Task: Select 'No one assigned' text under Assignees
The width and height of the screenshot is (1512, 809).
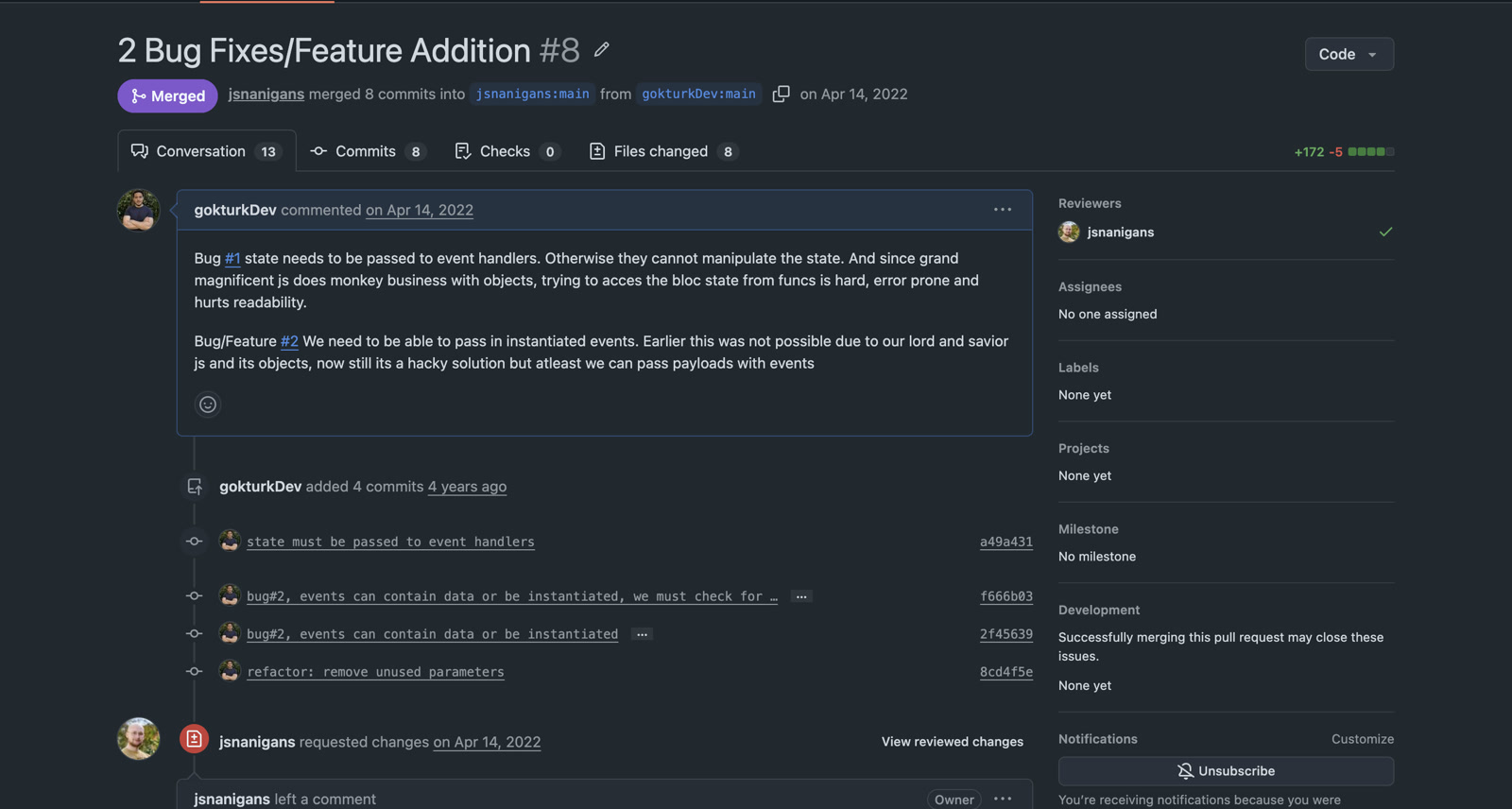Action: (x=1108, y=314)
